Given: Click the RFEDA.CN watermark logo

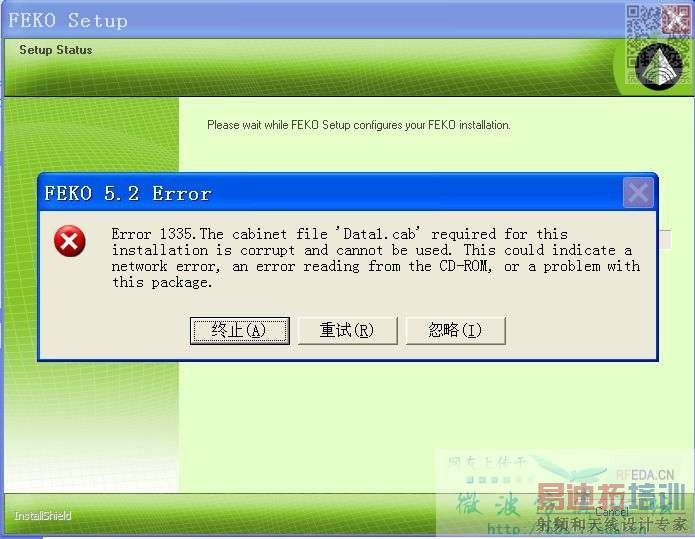Looking at the screenshot, I should 645,476.
